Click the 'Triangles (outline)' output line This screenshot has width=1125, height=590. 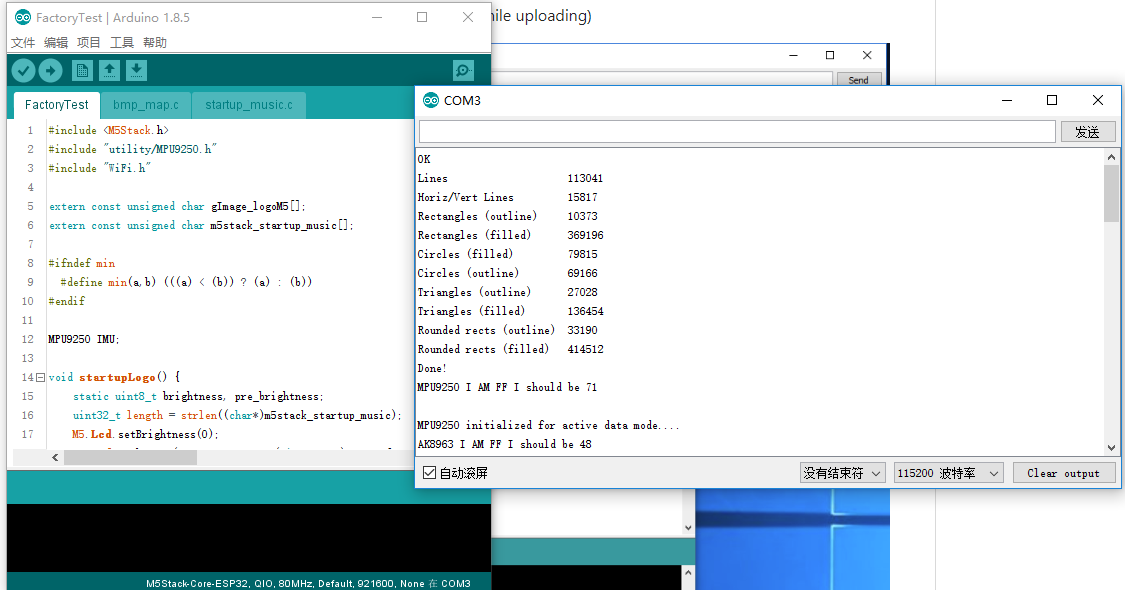tap(507, 292)
